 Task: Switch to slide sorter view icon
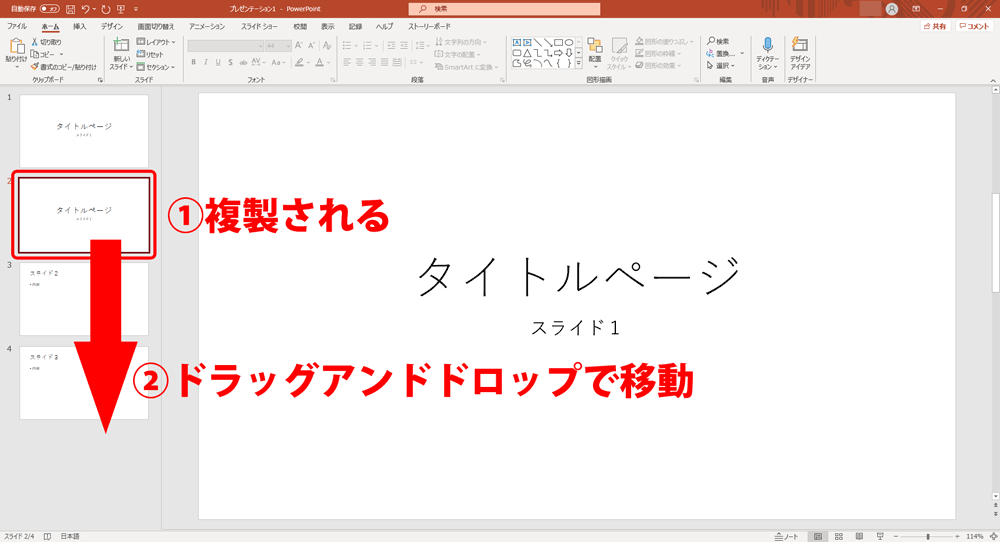[839, 537]
